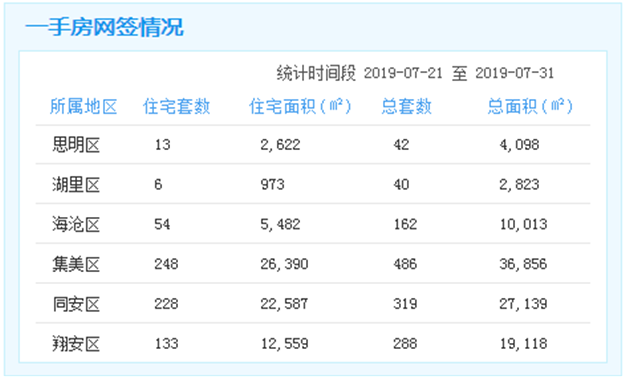Click the 总套数 column header
625x378 pixels.
[x=406, y=106]
